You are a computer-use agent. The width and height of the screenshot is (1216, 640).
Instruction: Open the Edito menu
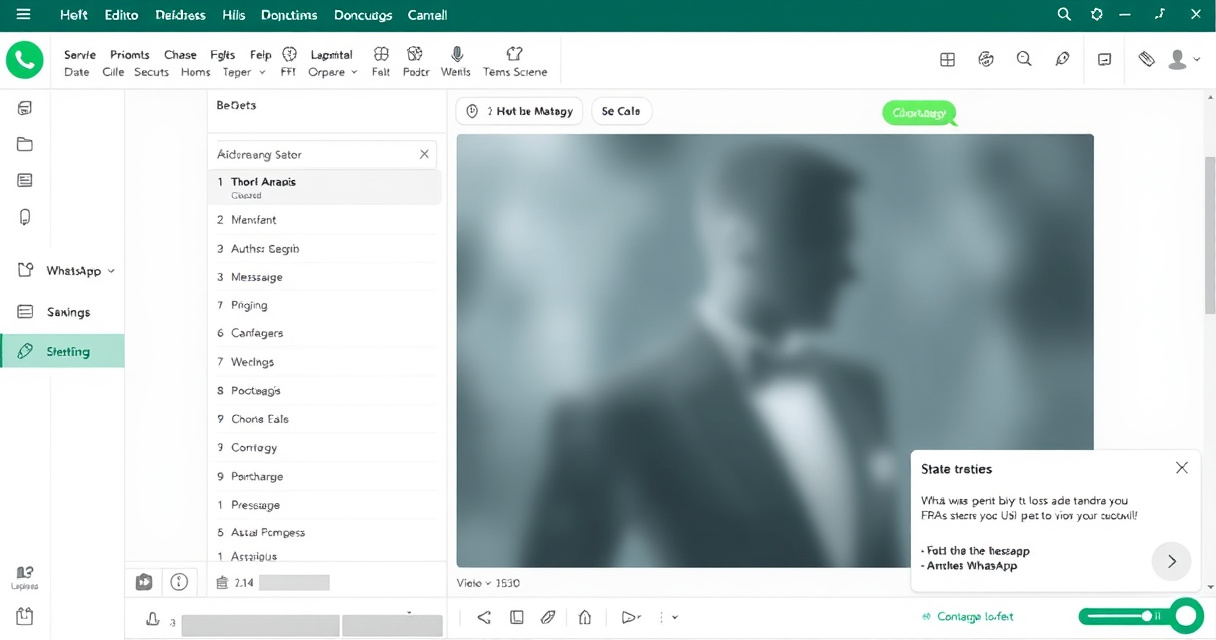(120, 15)
